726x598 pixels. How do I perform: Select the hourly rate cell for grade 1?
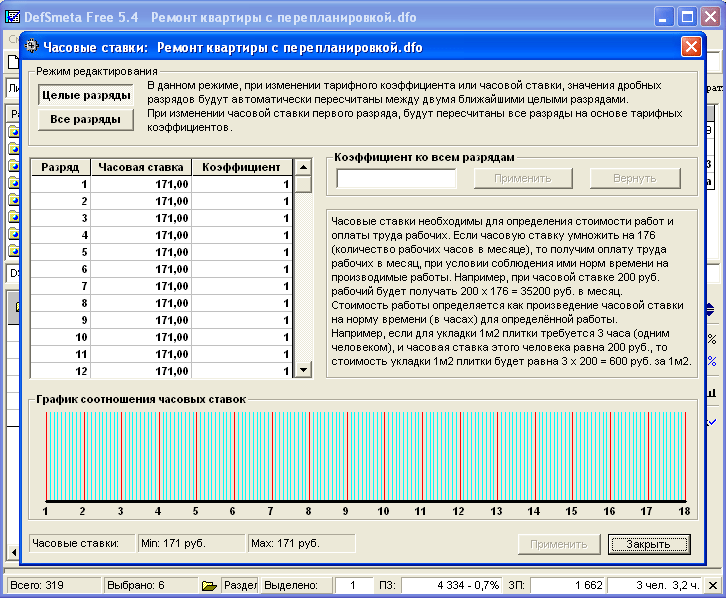141,185
